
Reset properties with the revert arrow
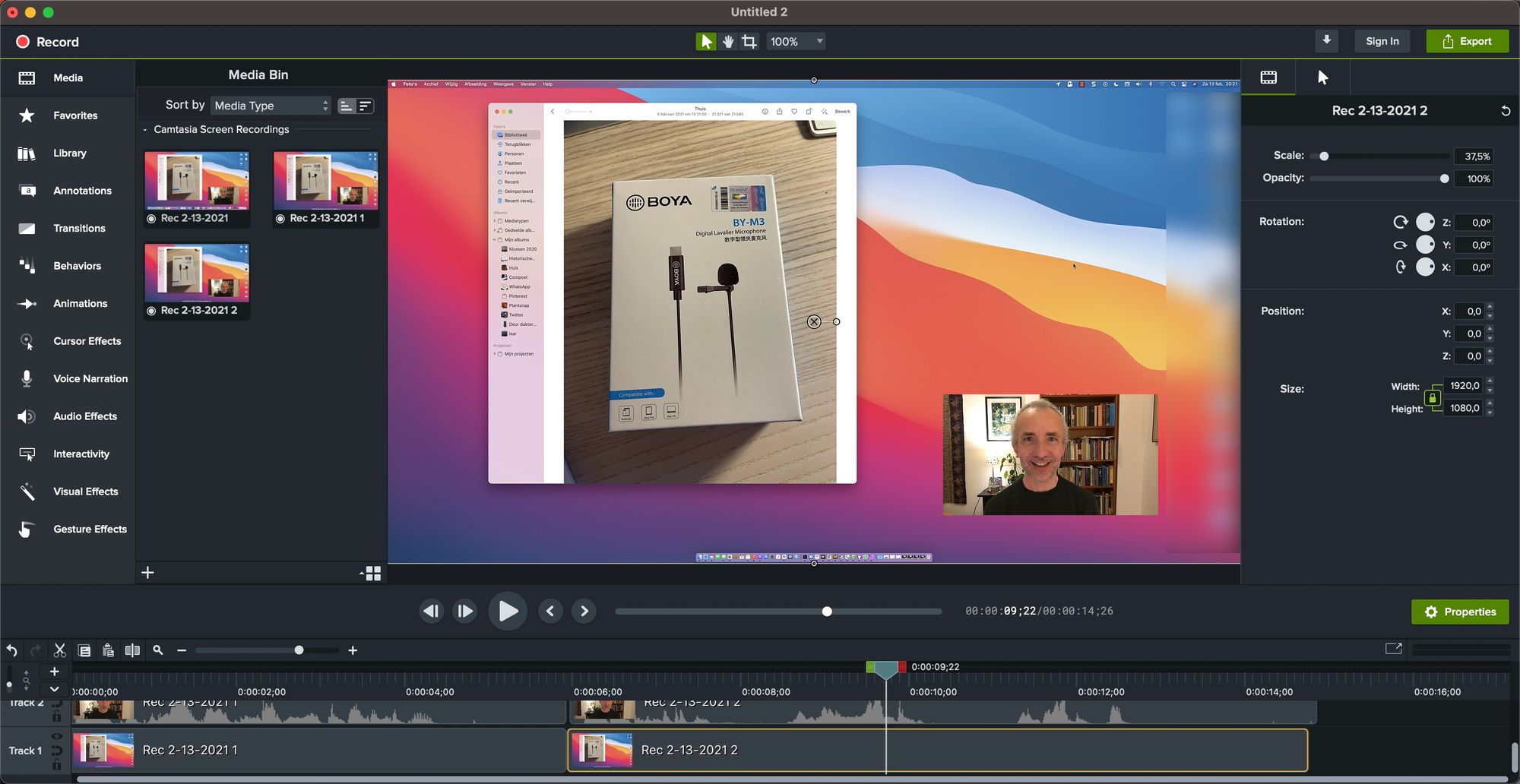(1505, 111)
